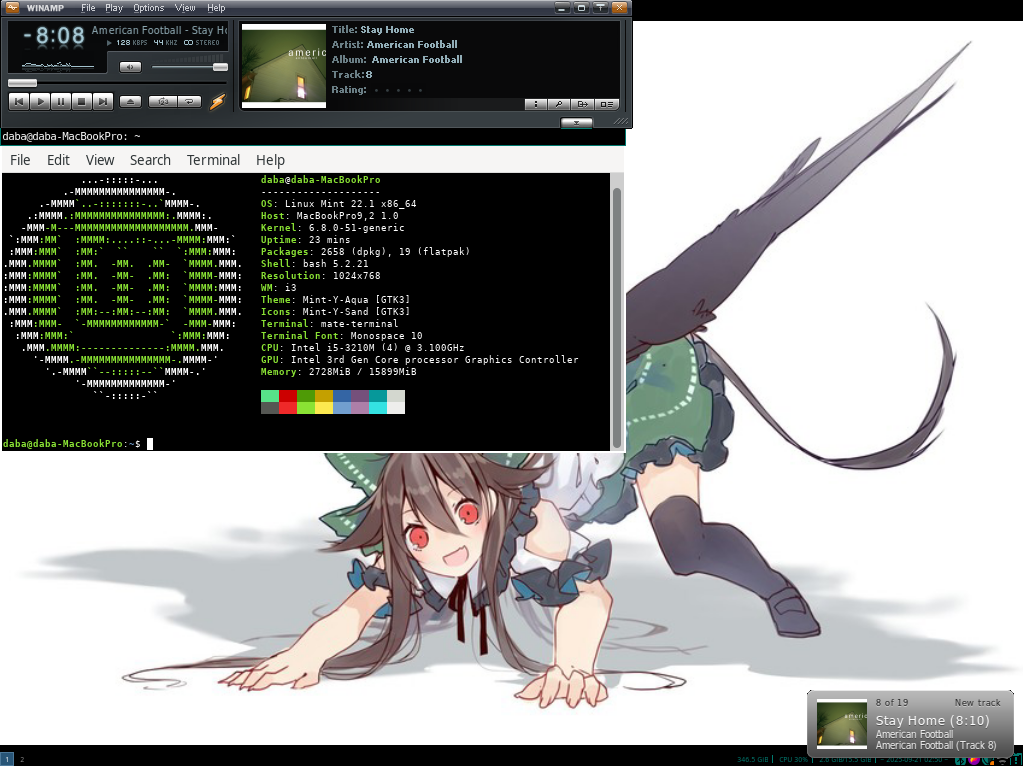Click the Wi-Fi tray icon
This screenshot has height=766, width=1023.
(1003, 760)
